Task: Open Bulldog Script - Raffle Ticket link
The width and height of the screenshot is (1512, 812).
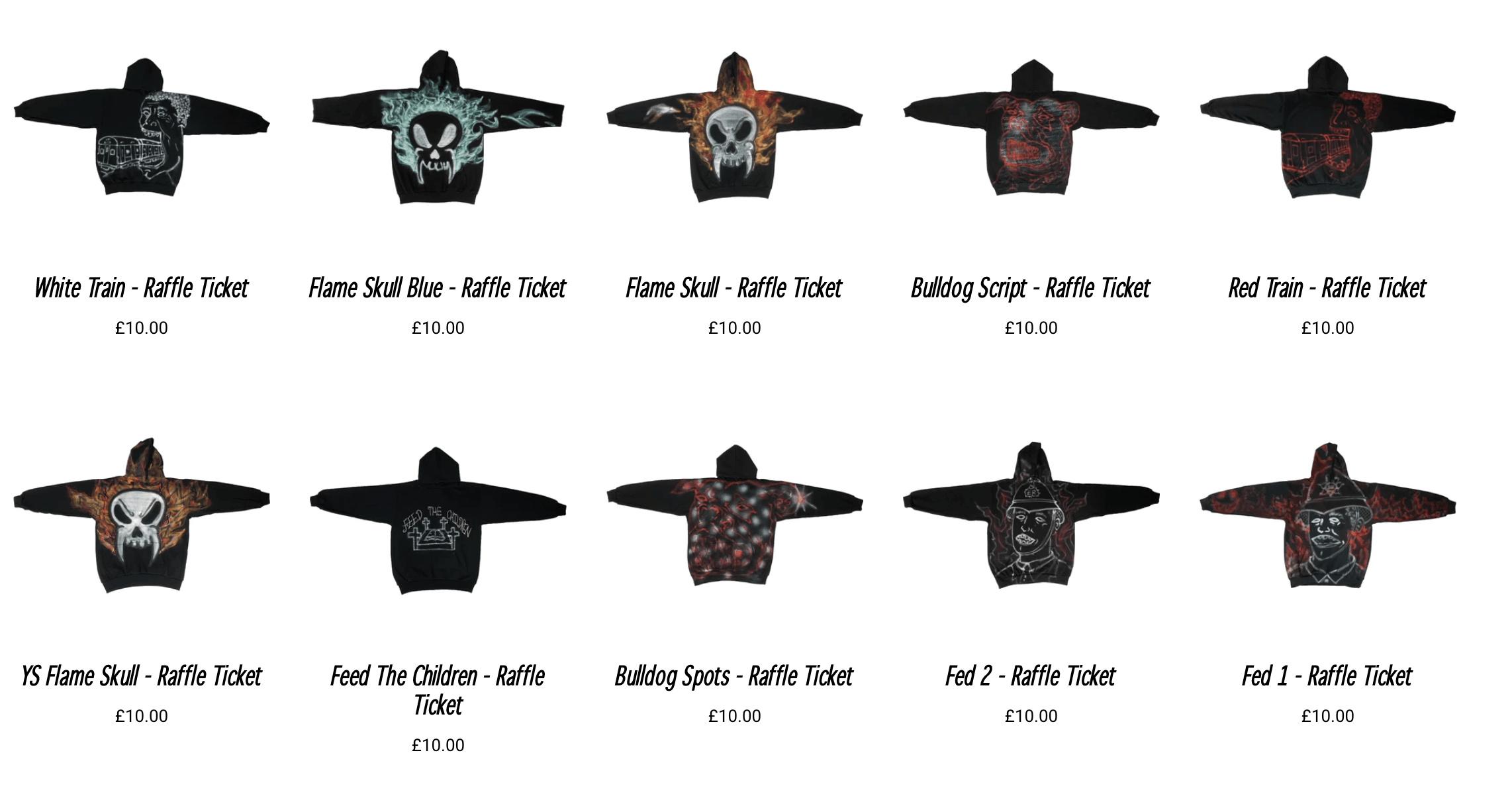Action: coord(1031,288)
